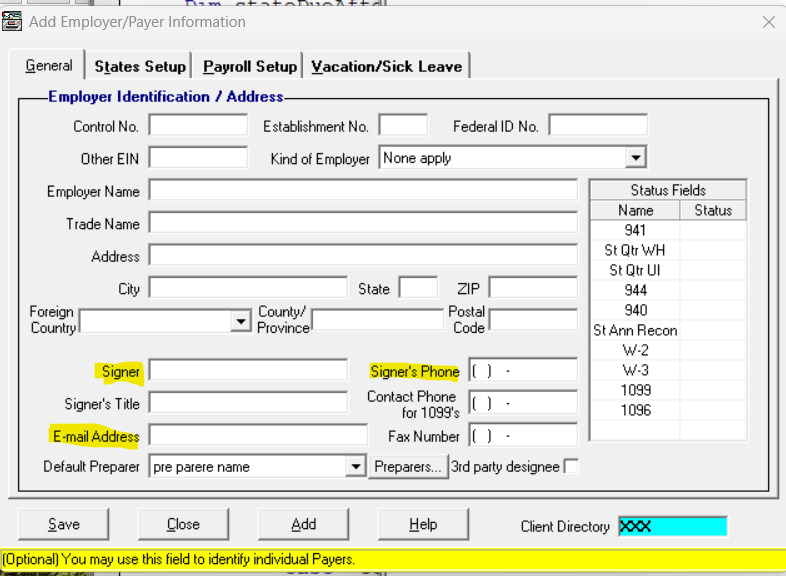Click the Postal Code field
This screenshot has height=576, width=786.
tap(533, 320)
